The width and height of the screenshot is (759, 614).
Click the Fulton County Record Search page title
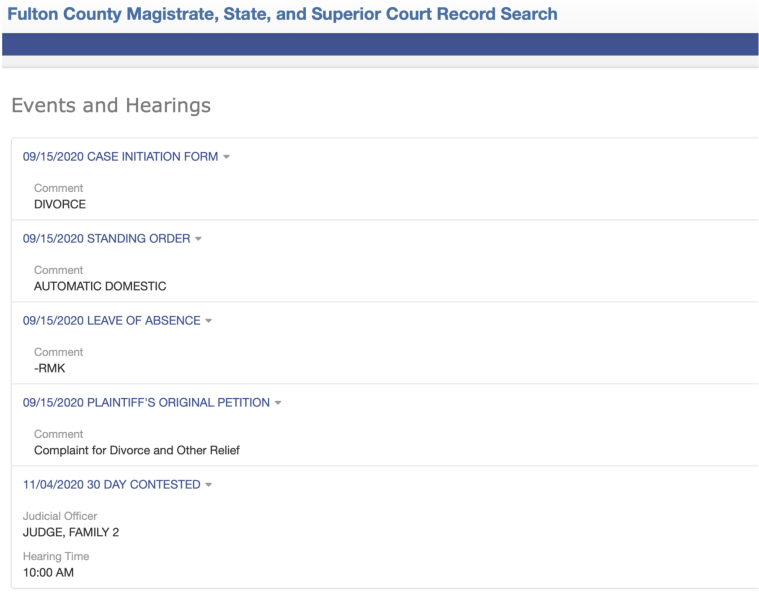point(282,14)
